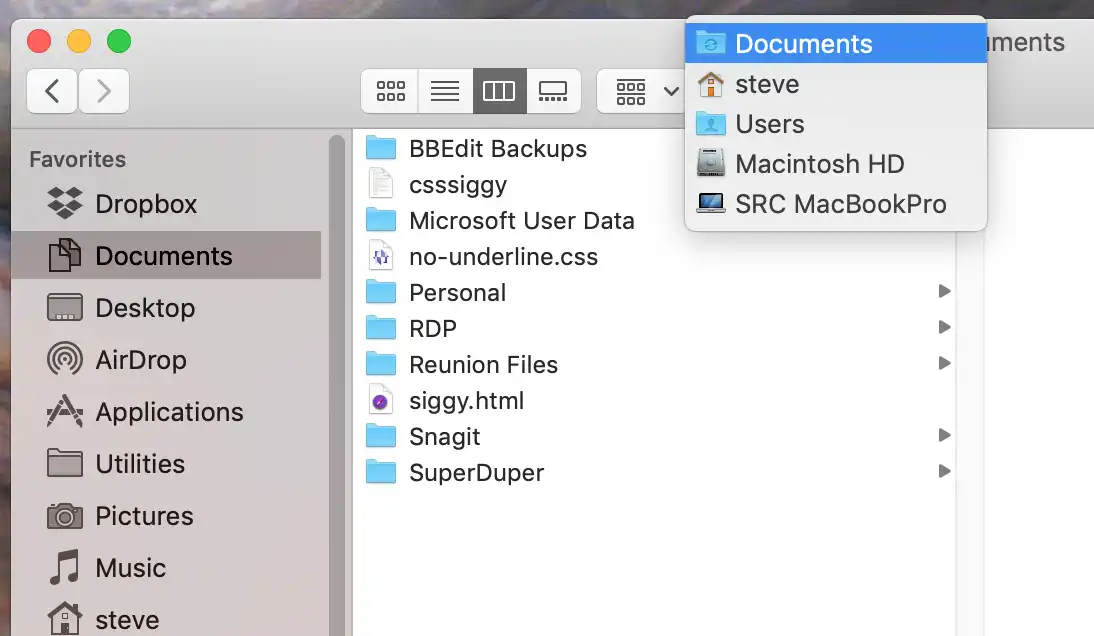Open the Utilities folder shortcut
This screenshot has height=636, width=1094.
(140, 464)
